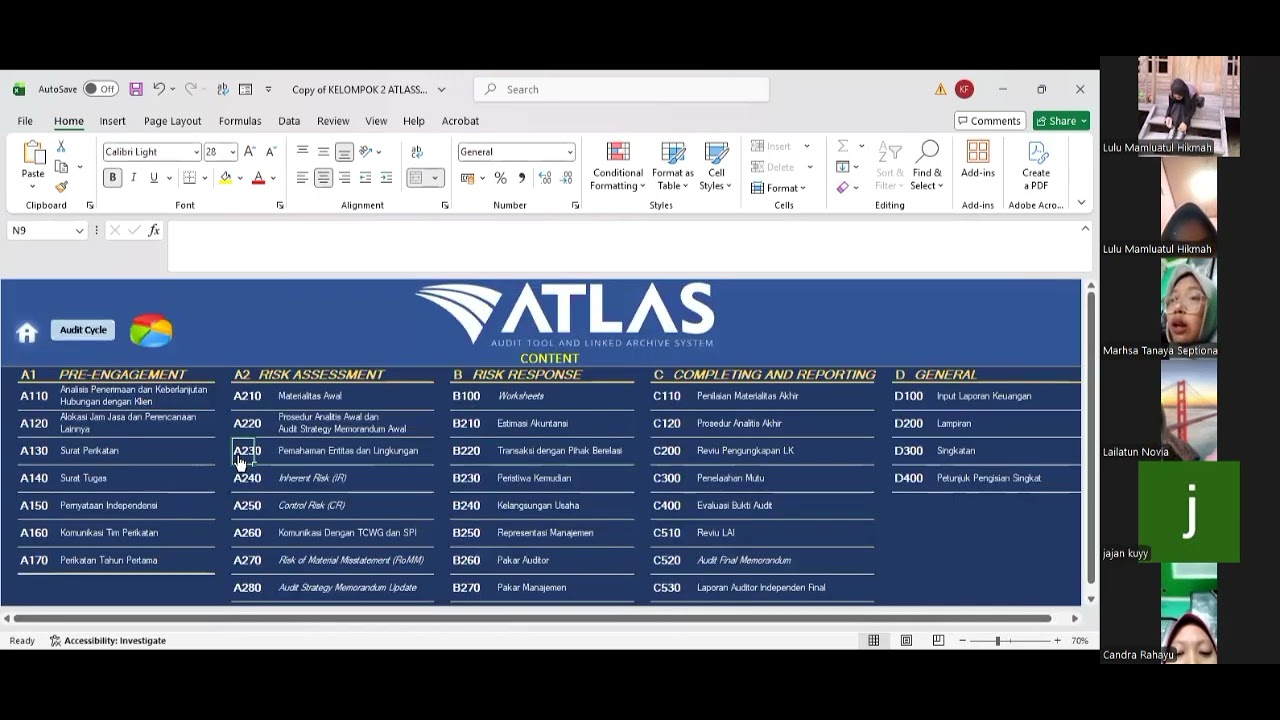Viewport: 1280px width, 720px height.
Task: Switch to the Review tab
Action: coord(333,121)
